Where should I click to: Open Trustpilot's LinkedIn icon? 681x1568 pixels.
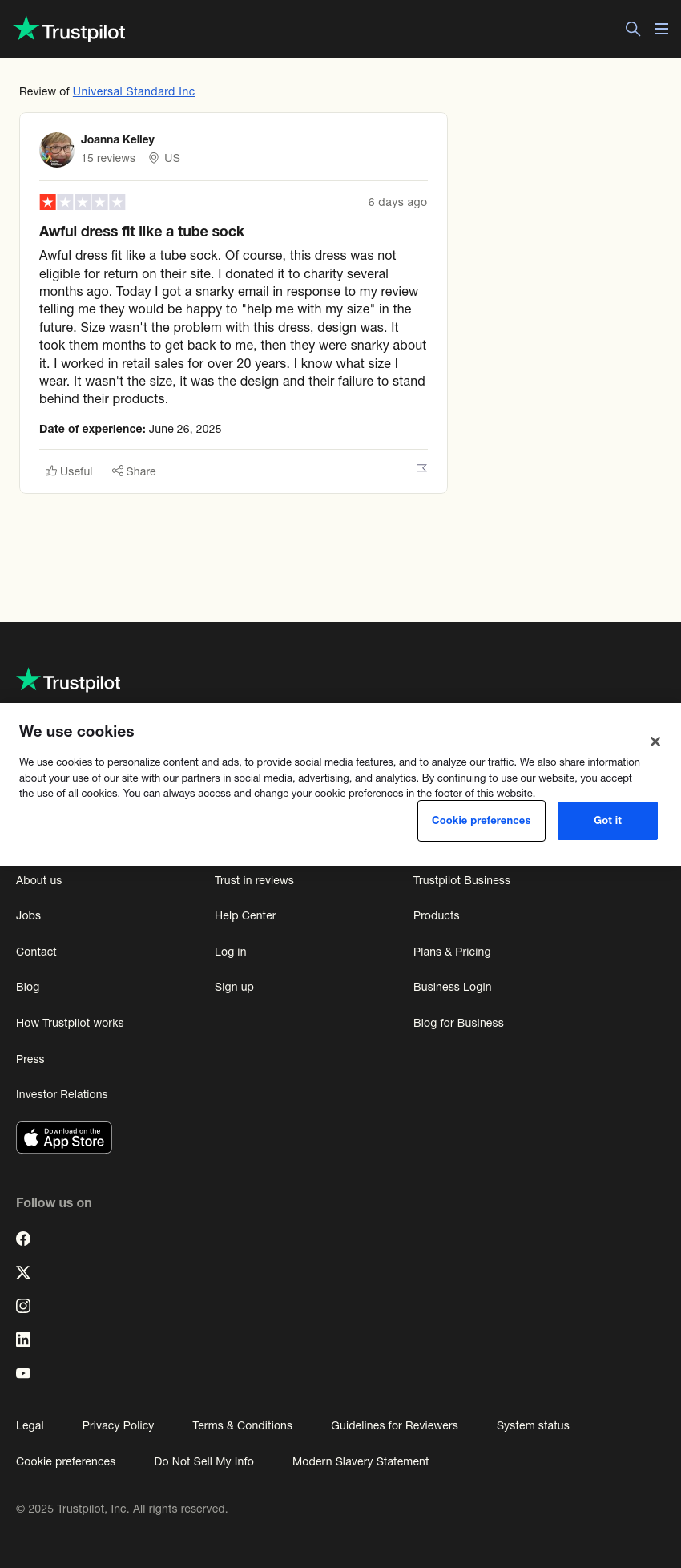coord(23,1340)
